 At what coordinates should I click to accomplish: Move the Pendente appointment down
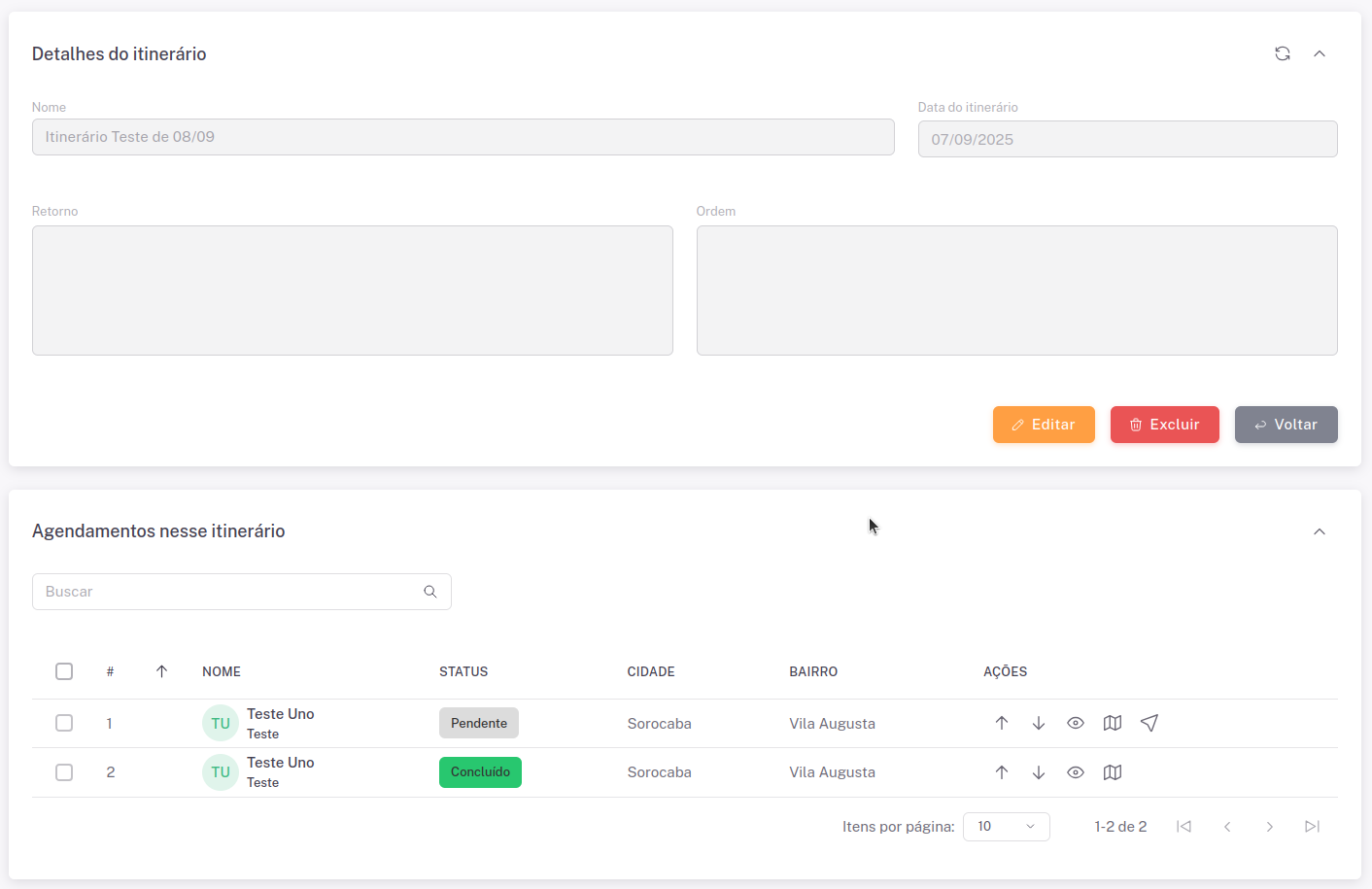click(1039, 723)
